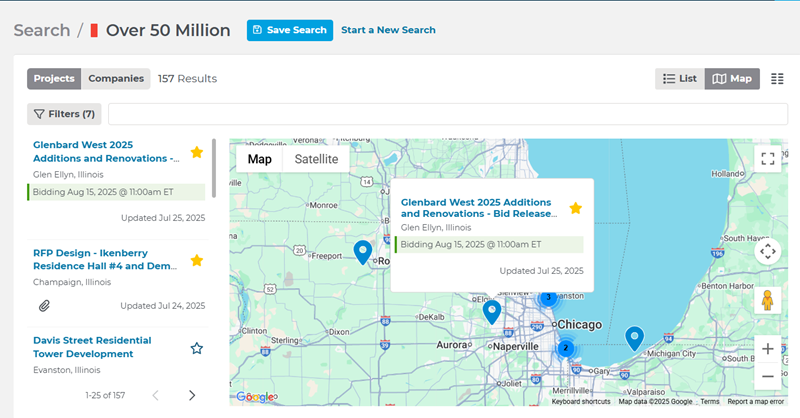
Task: Click Report a map error
Action: [756, 402]
